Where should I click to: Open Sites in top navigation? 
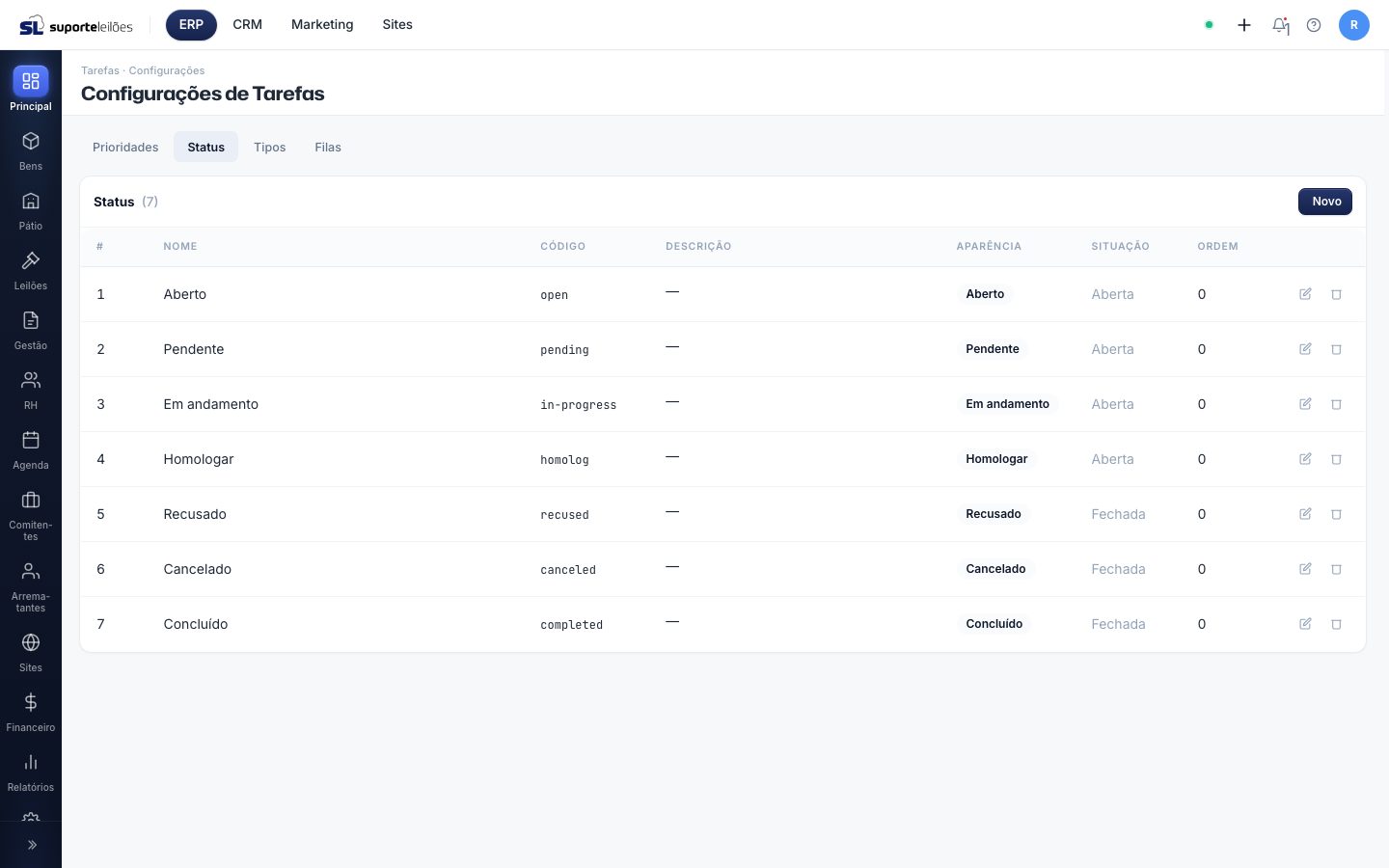397,25
